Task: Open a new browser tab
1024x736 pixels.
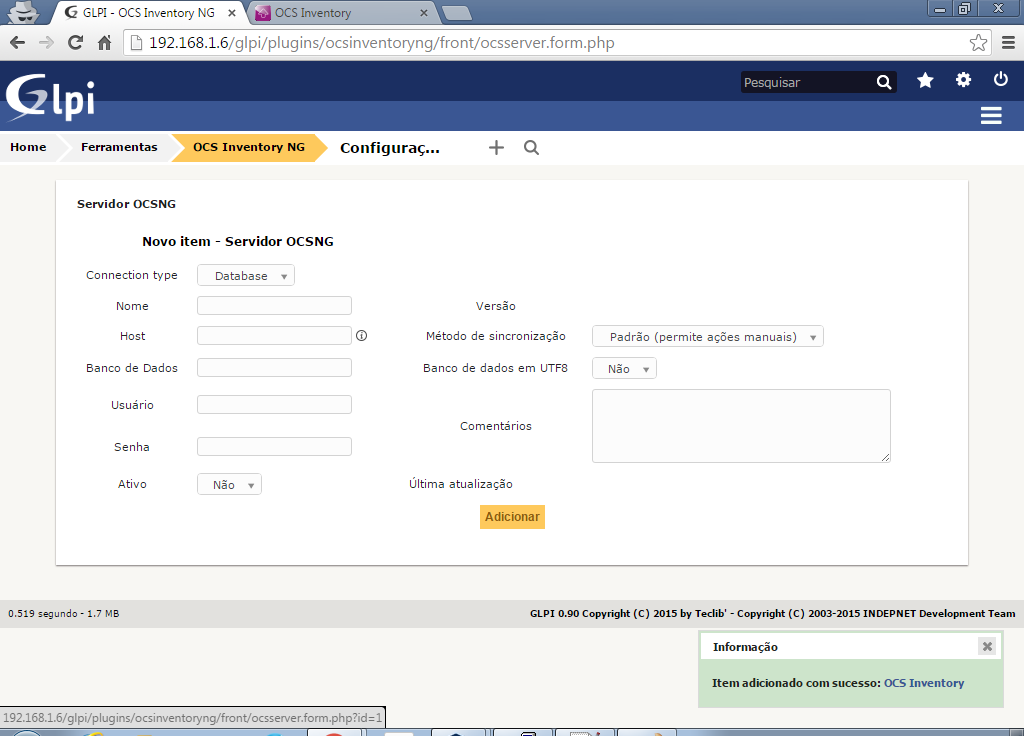Action: (x=456, y=13)
